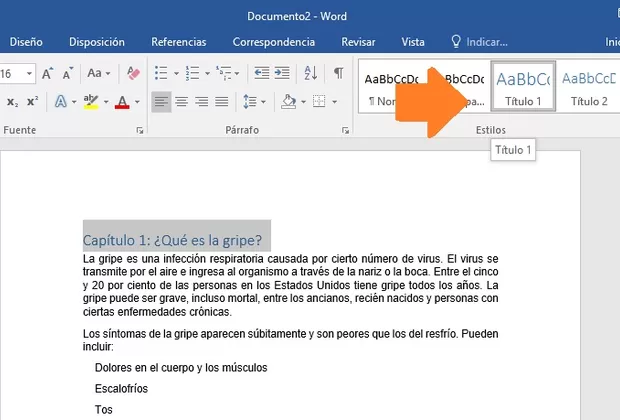Decrease font size with shrink font icon
The height and width of the screenshot is (420, 620).
pyautogui.click(x=68, y=73)
